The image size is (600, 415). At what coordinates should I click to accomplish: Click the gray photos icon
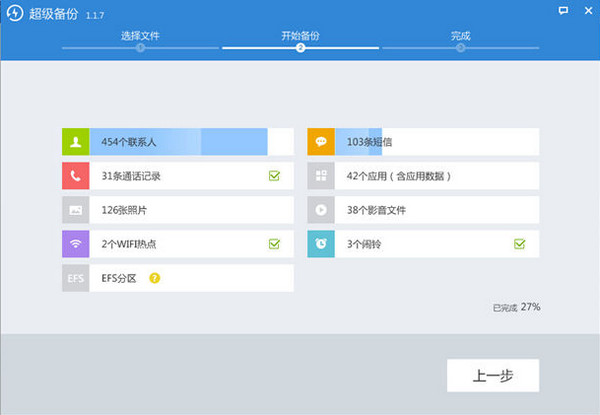pyautogui.click(x=76, y=210)
